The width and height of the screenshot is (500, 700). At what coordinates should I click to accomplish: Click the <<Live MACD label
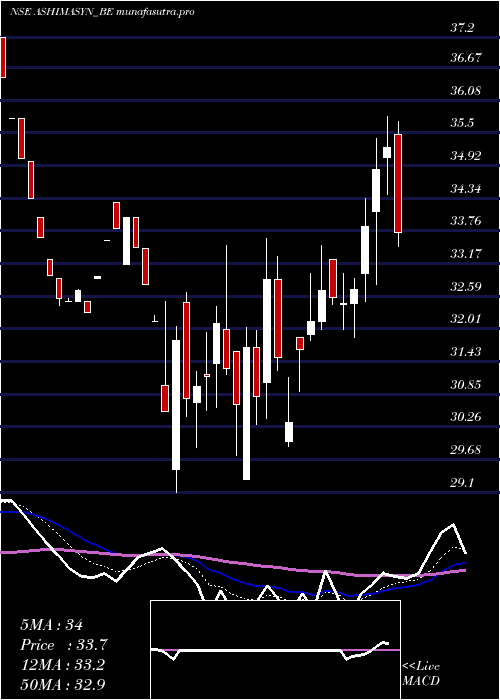click(x=421, y=674)
